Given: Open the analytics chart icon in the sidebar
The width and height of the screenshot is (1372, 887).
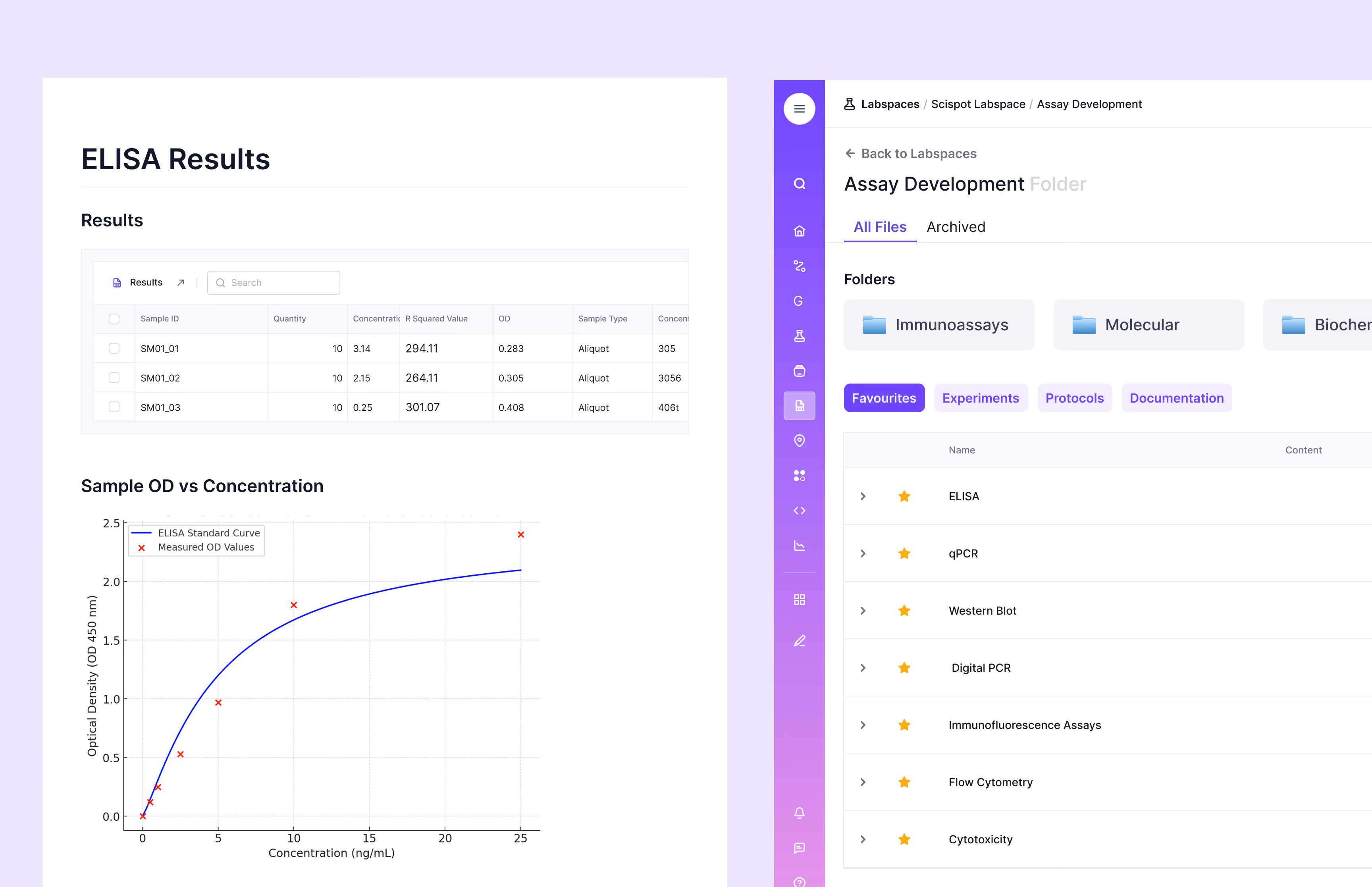Looking at the screenshot, I should (799, 546).
